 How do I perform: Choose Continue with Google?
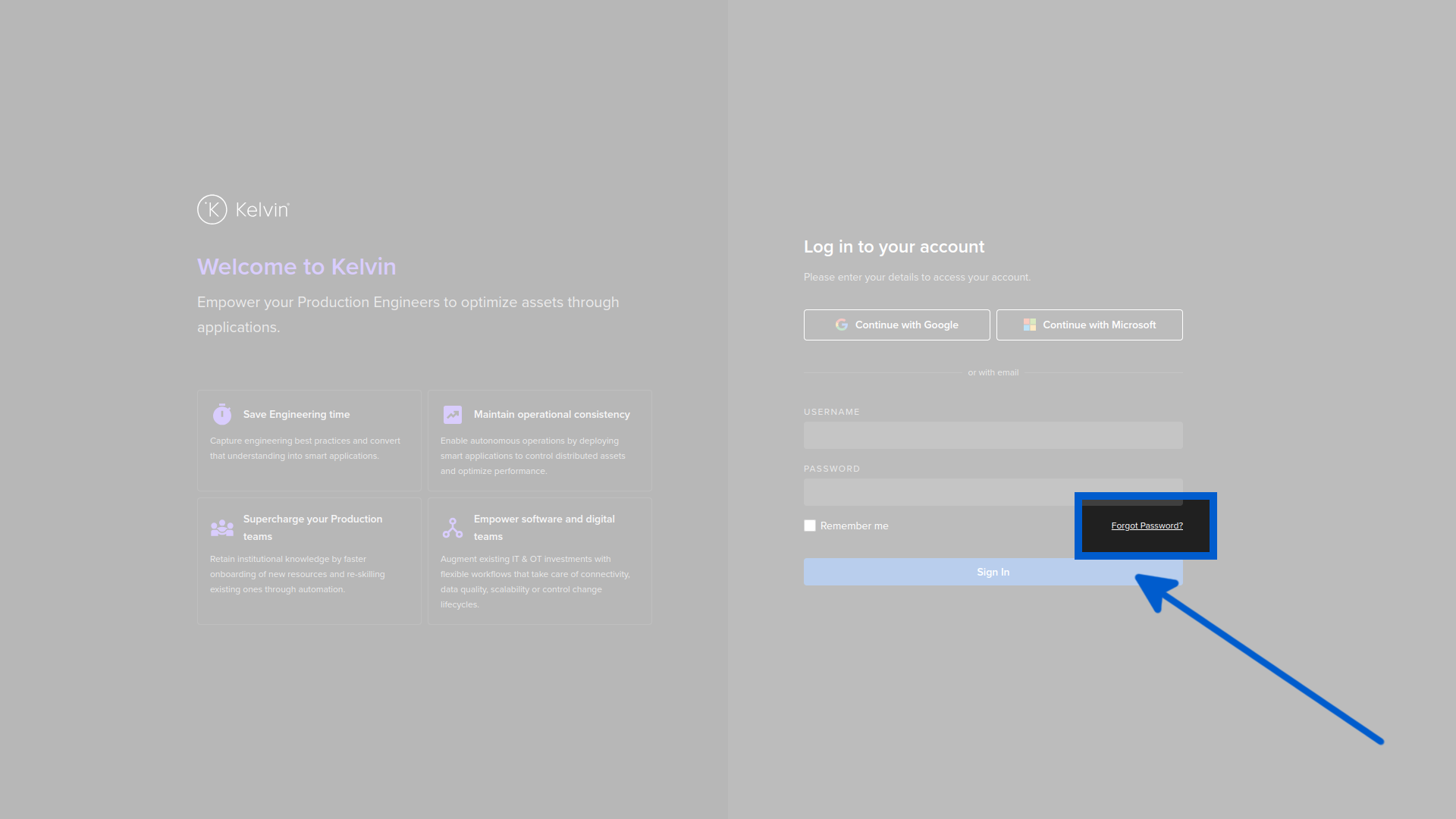pos(896,325)
